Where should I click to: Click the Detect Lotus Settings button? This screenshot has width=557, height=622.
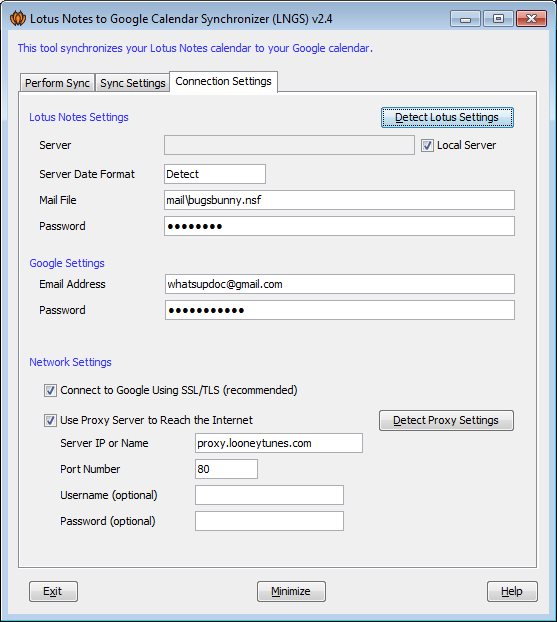447,117
